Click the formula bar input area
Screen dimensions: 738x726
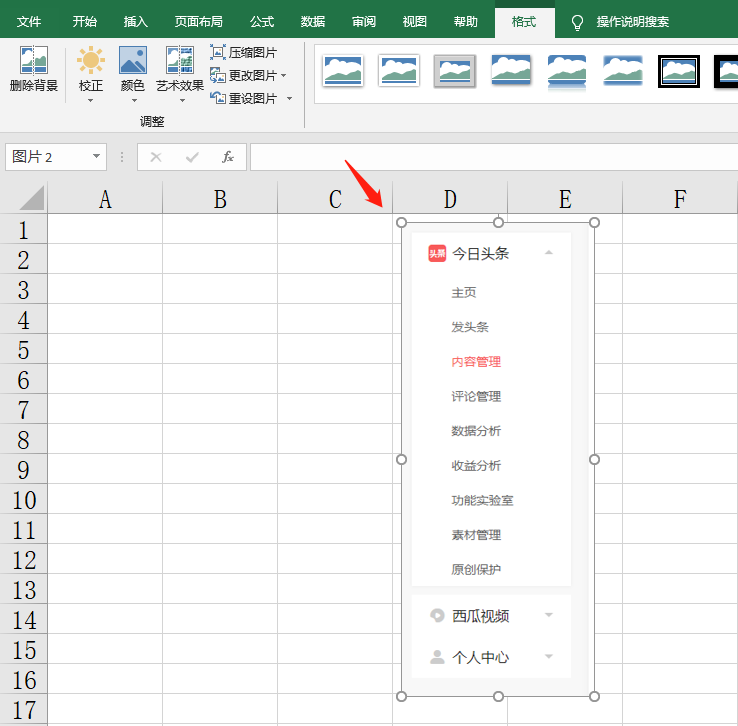[494, 157]
